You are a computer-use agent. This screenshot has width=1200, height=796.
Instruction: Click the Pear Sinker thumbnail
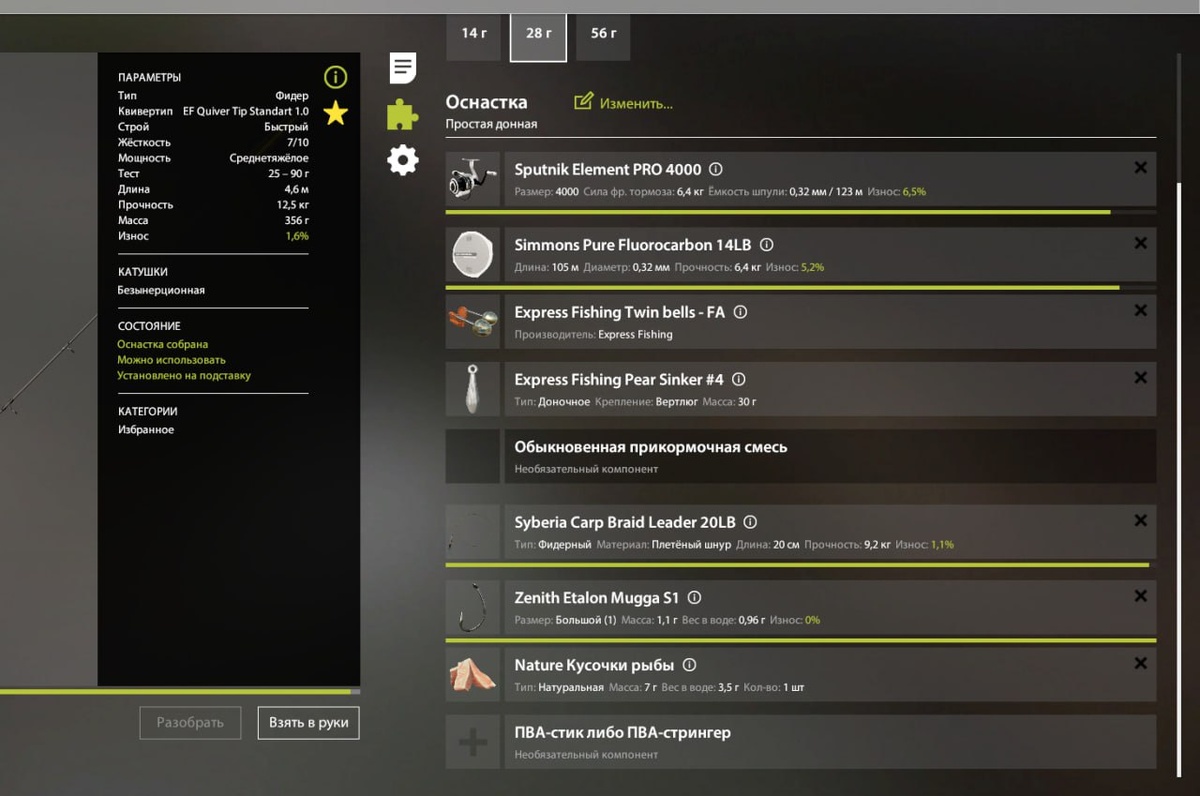coord(472,389)
